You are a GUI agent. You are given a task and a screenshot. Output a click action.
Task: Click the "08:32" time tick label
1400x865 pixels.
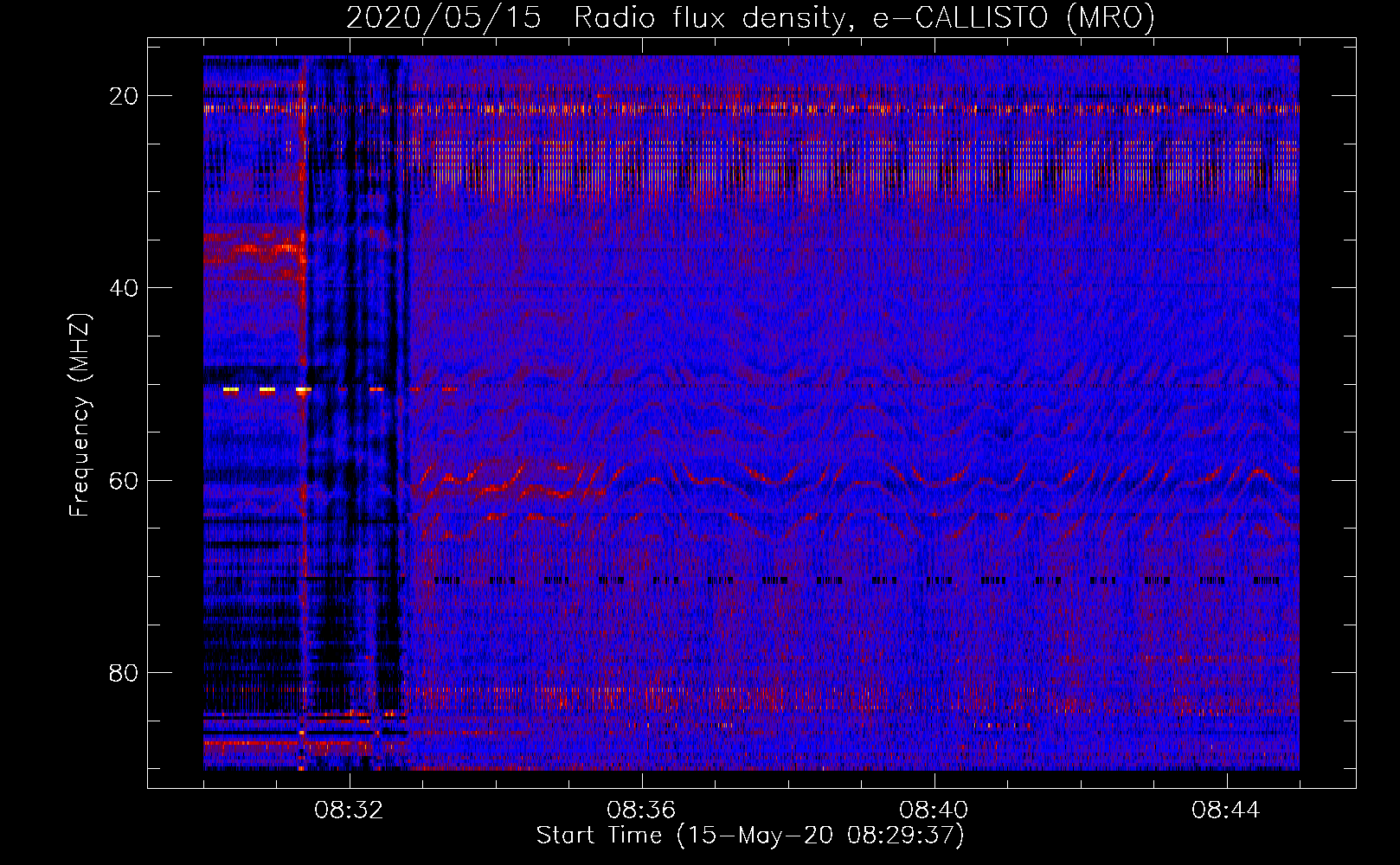coord(349,811)
